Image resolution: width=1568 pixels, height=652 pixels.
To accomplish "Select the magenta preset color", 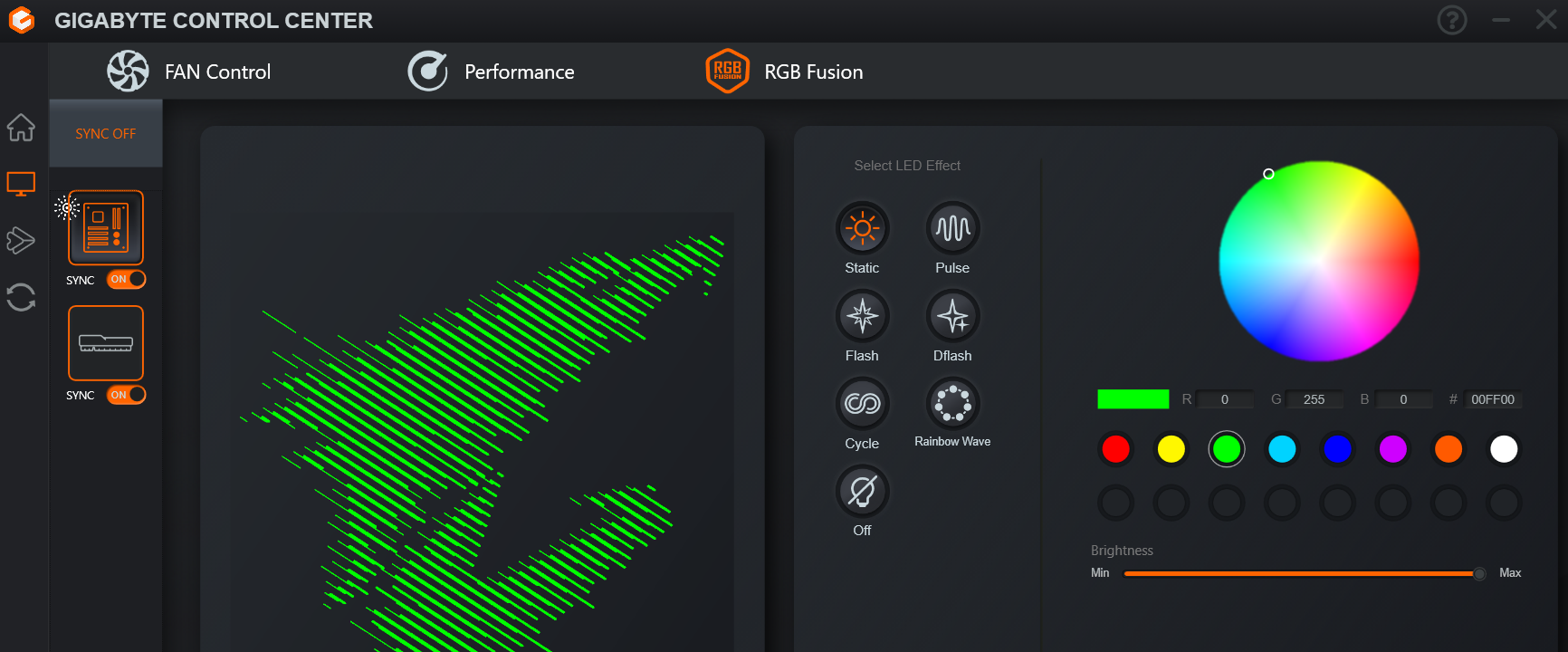I will pos(1393,449).
